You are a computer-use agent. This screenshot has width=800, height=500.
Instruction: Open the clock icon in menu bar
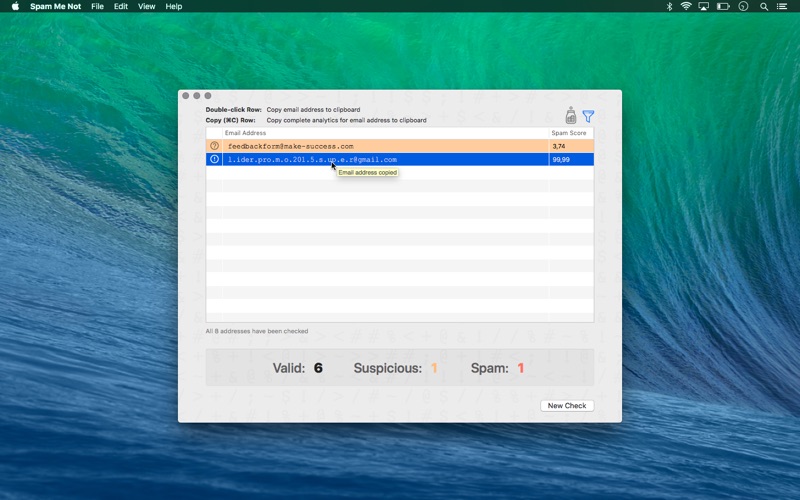[x=743, y=6]
